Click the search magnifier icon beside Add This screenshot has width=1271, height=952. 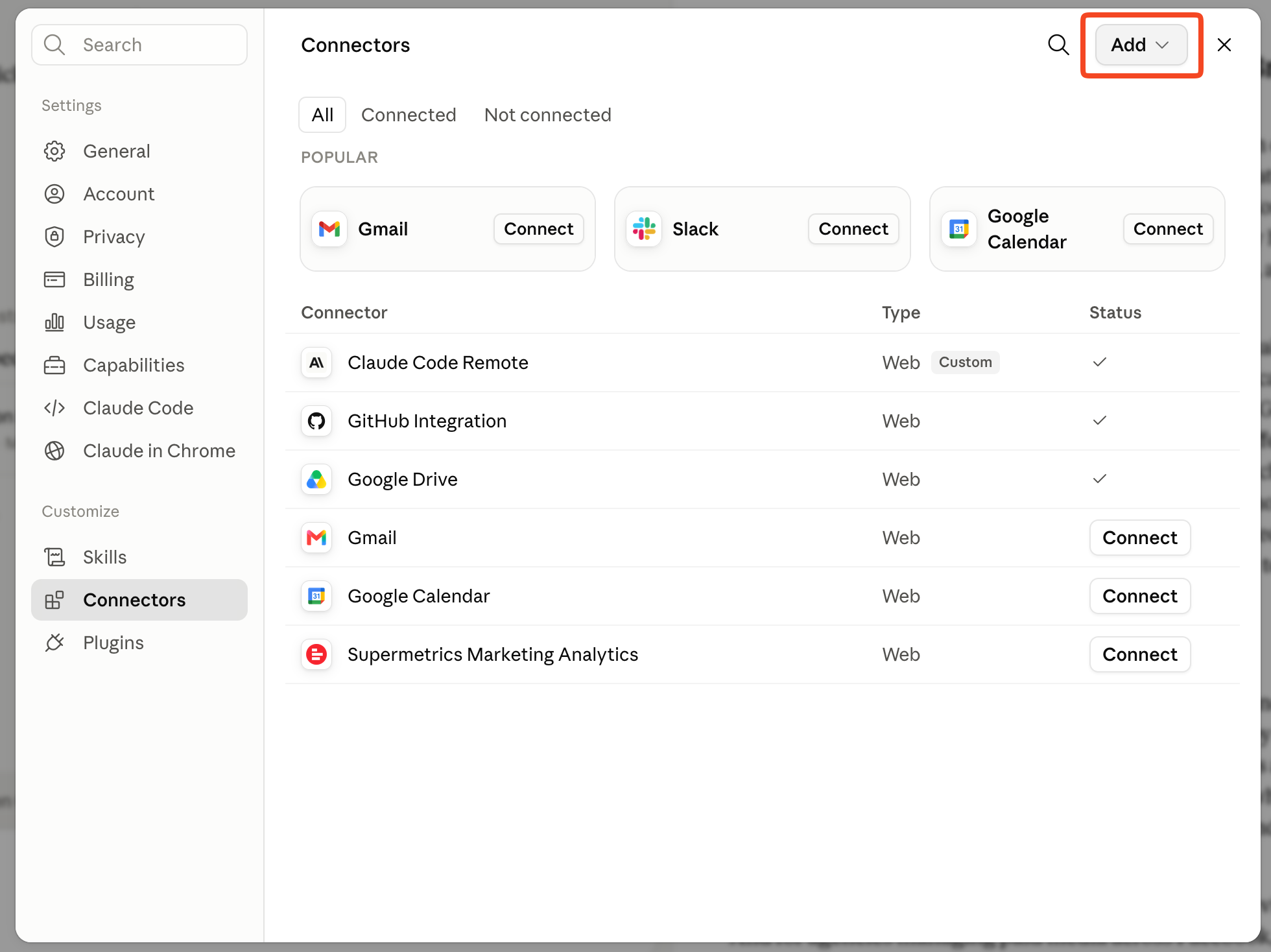click(x=1058, y=45)
